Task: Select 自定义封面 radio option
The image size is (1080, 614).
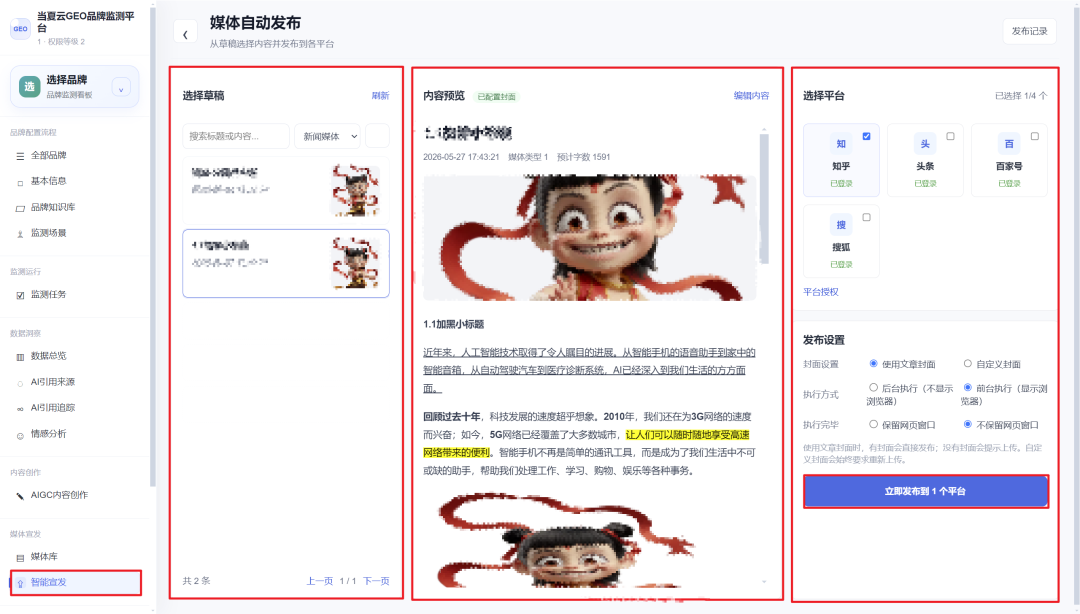Action: (968, 363)
